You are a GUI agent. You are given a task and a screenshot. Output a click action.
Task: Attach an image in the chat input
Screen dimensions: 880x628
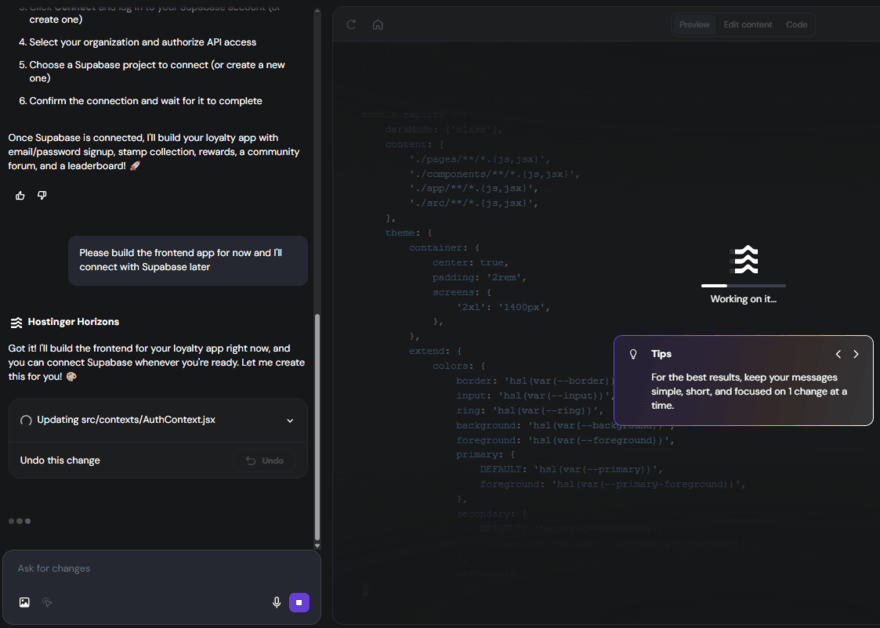click(24, 602)
